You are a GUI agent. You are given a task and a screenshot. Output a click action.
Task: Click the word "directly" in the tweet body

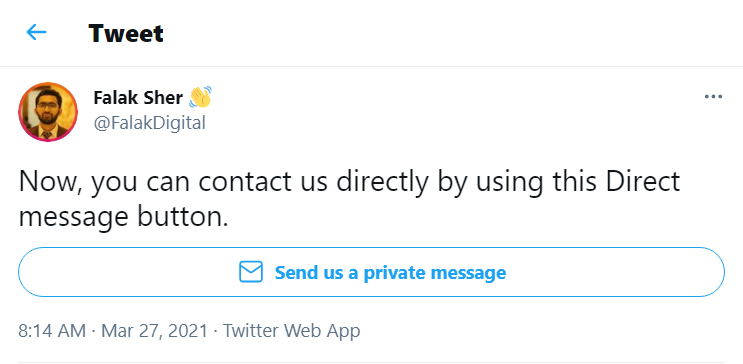pos(382,182)
